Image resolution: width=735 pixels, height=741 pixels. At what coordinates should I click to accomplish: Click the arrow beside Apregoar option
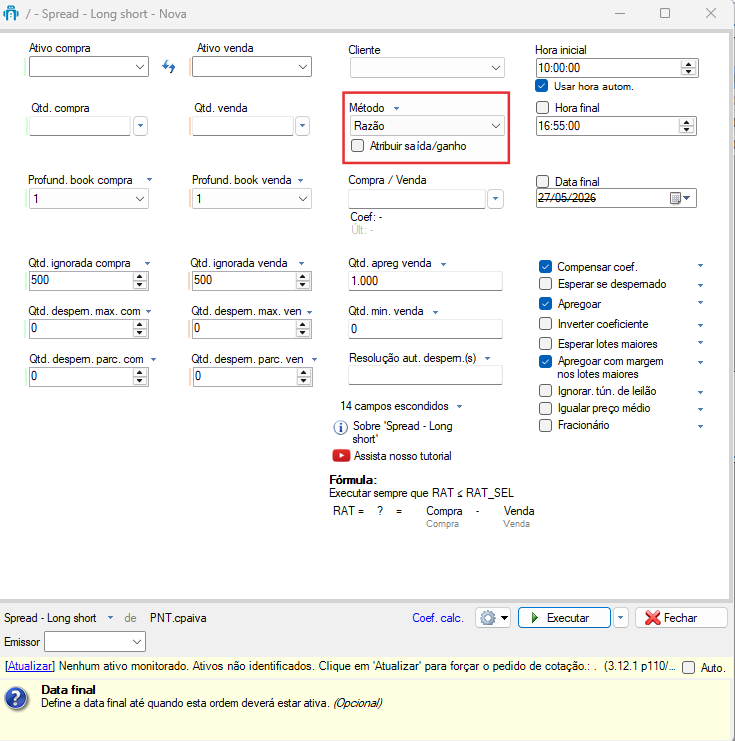coord(700,302)
